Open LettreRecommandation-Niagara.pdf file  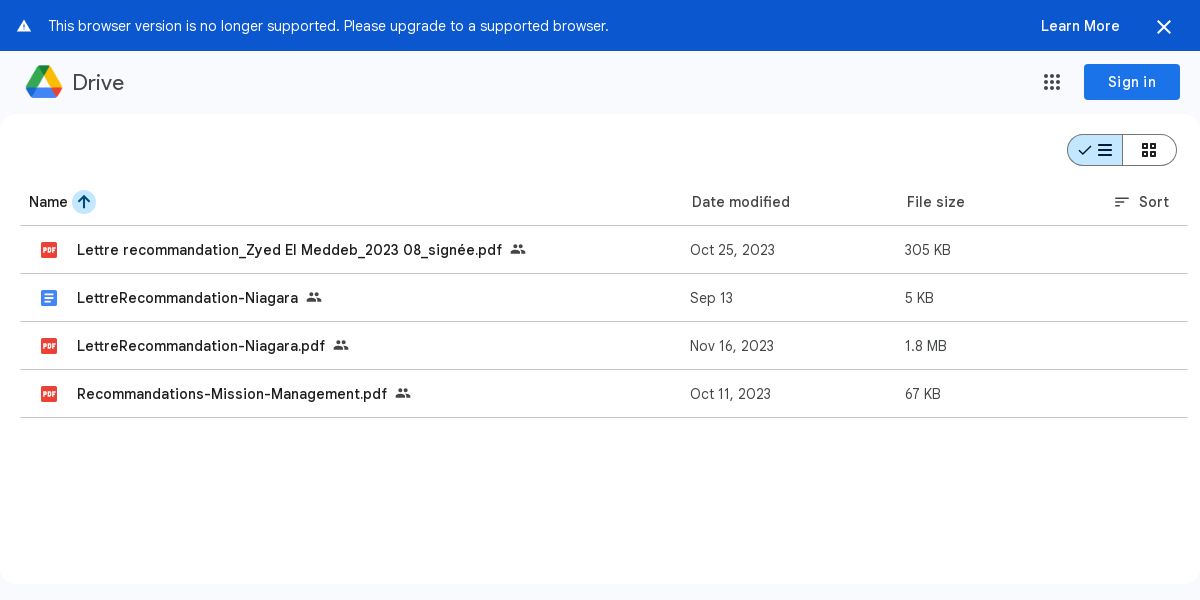click(x=201, y=346)
